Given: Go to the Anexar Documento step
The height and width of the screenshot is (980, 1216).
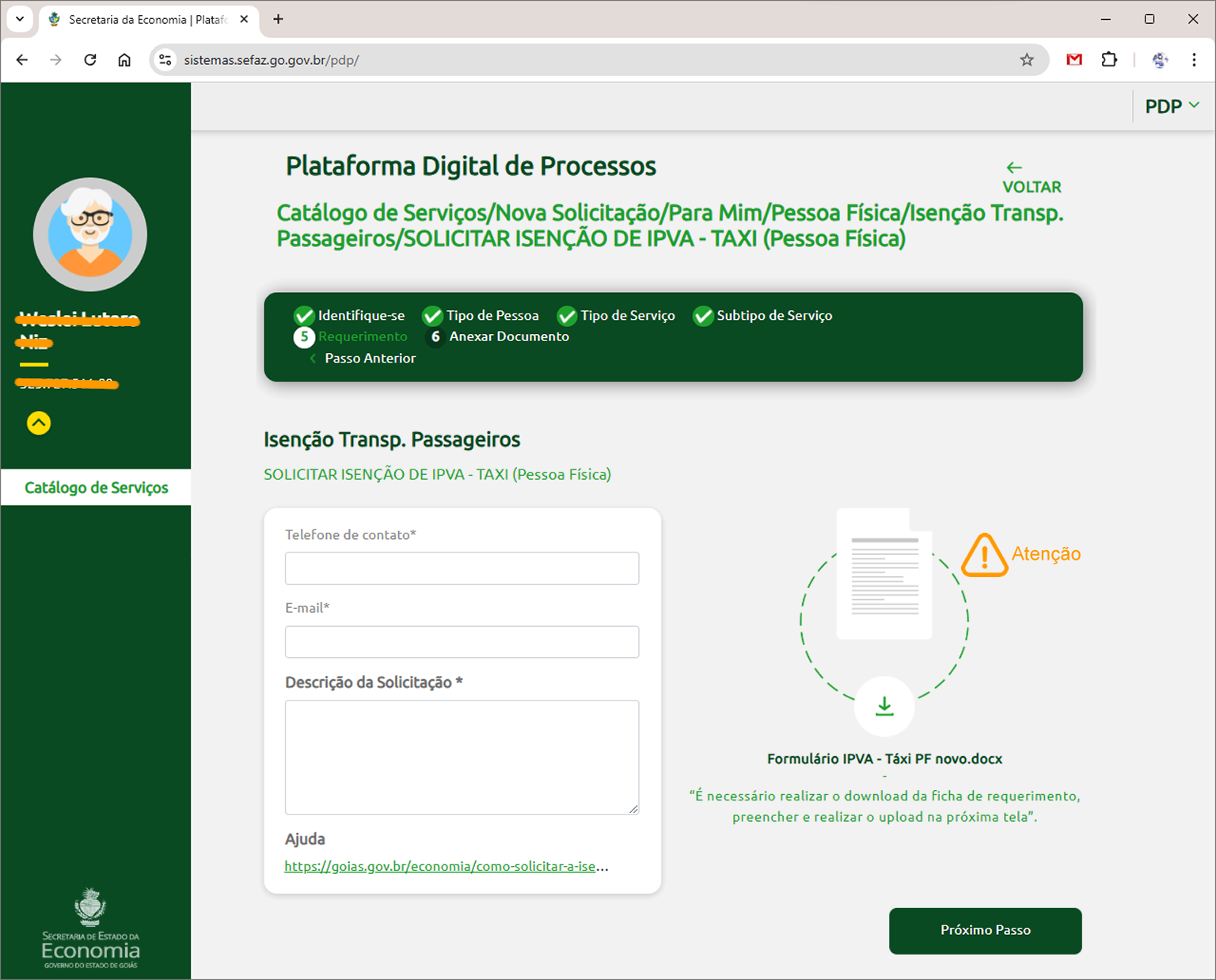Looking at the screenshot, I should point(508,336).
